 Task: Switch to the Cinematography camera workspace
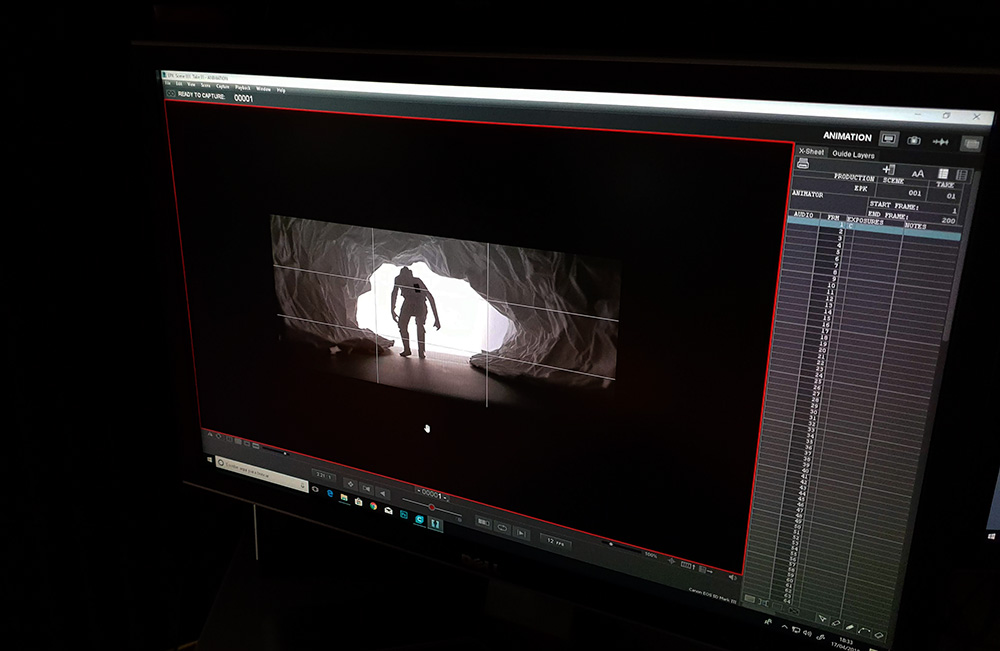914,140
